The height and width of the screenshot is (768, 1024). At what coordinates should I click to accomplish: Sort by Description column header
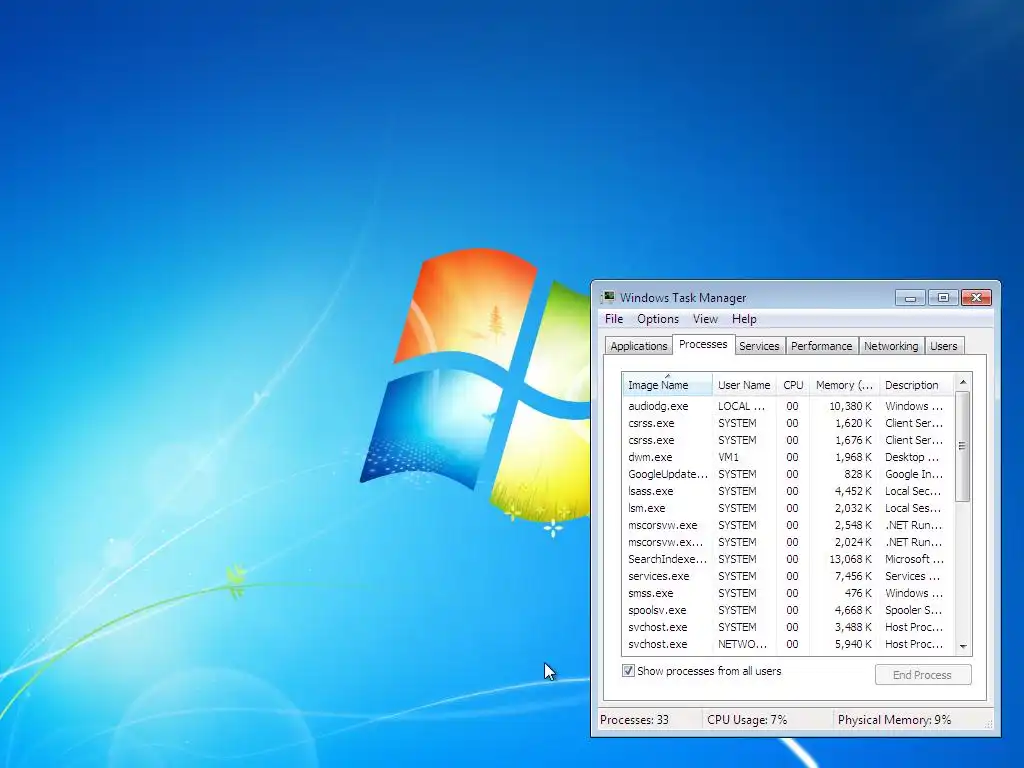(x=916, y=385)
